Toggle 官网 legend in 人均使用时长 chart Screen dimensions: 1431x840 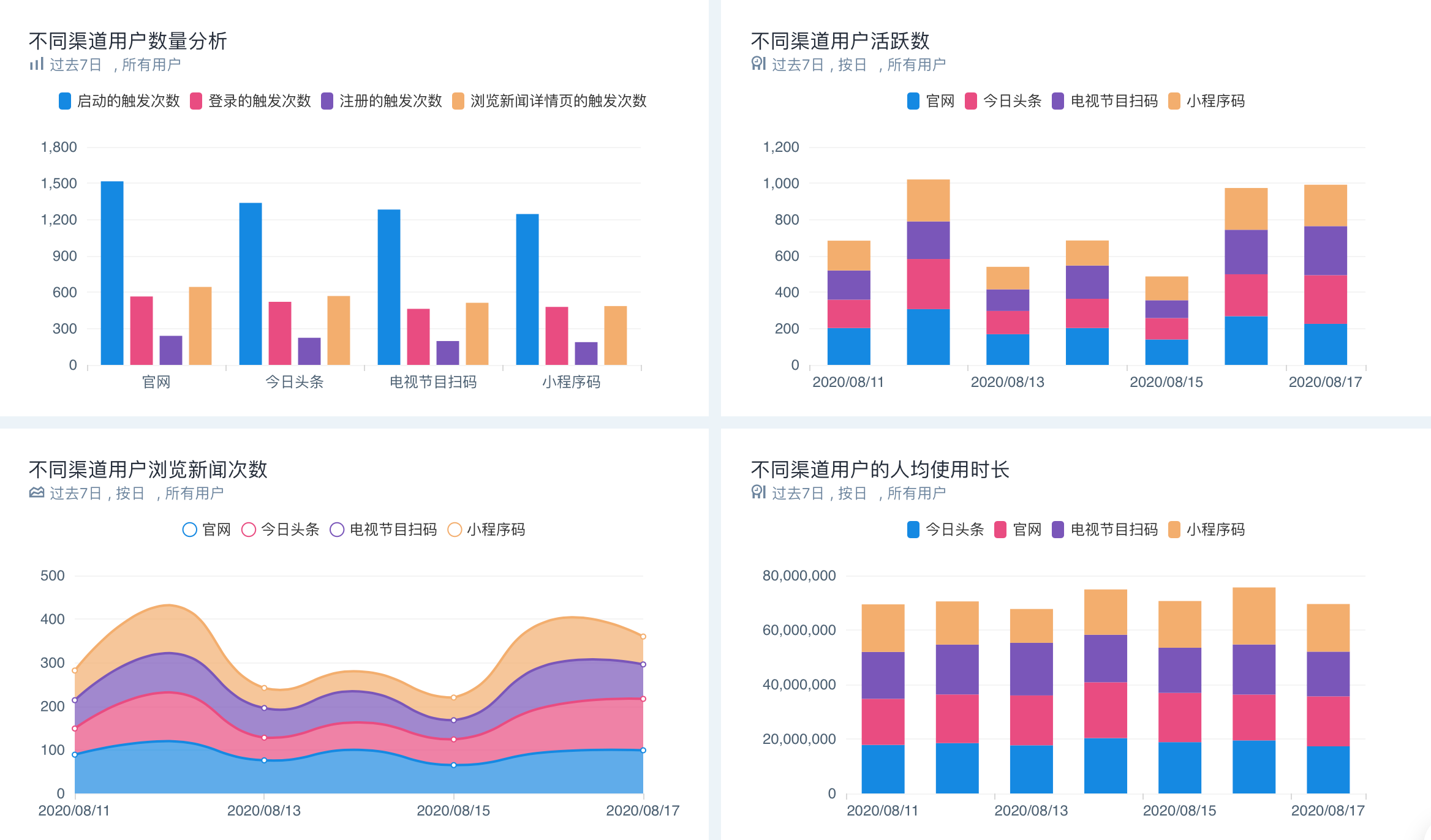point(1018,530)
